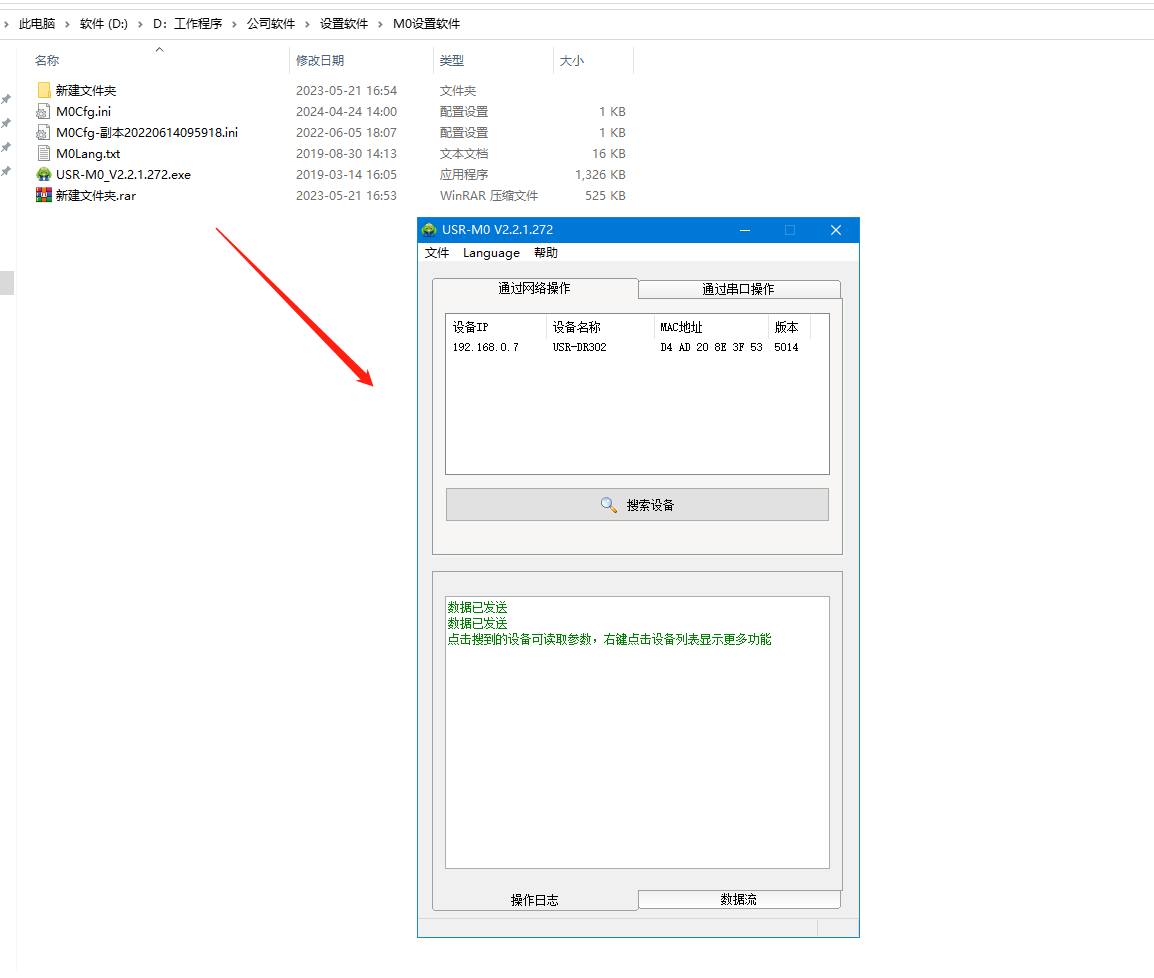Open the 文件 menu

(x=436, y=252)
